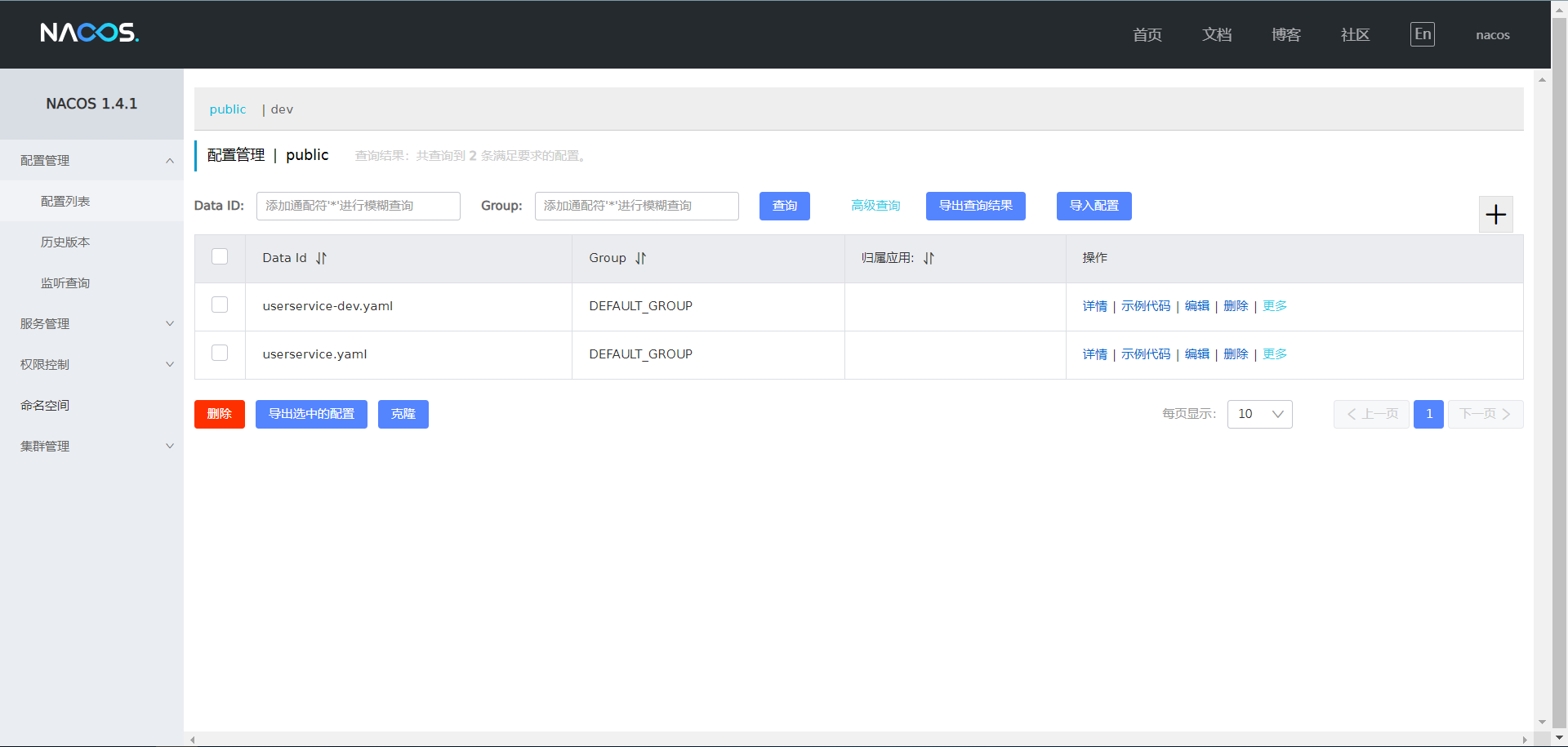This screenshot has width=1568, height=747.
Task: Click the red 删除 batch delete button
Action: 220,414
